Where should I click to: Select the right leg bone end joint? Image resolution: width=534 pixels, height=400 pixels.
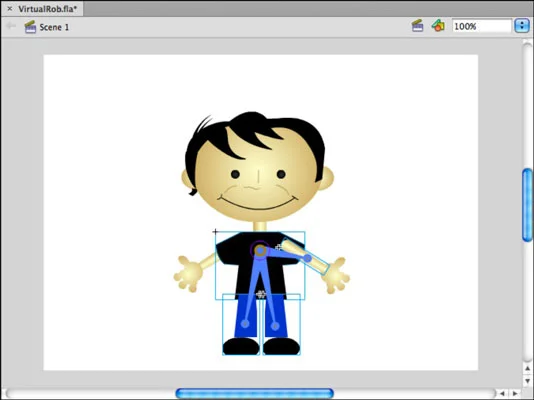pyautogui.click(x=275, y=326)
